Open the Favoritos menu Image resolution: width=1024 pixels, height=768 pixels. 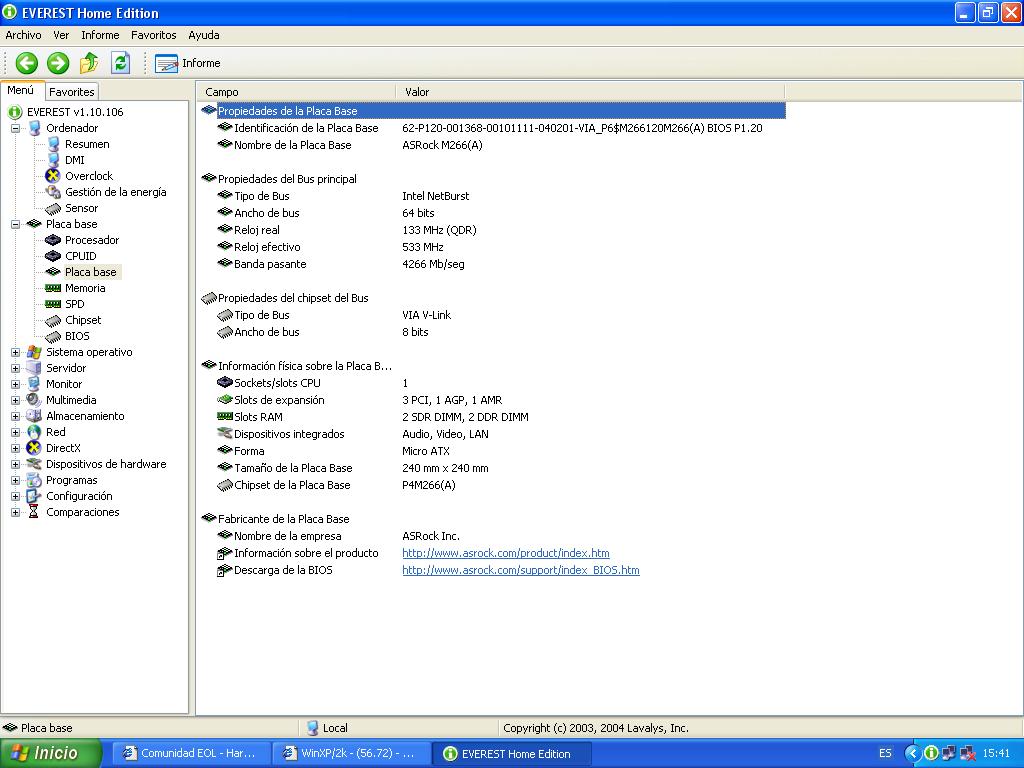coord(153,35)
